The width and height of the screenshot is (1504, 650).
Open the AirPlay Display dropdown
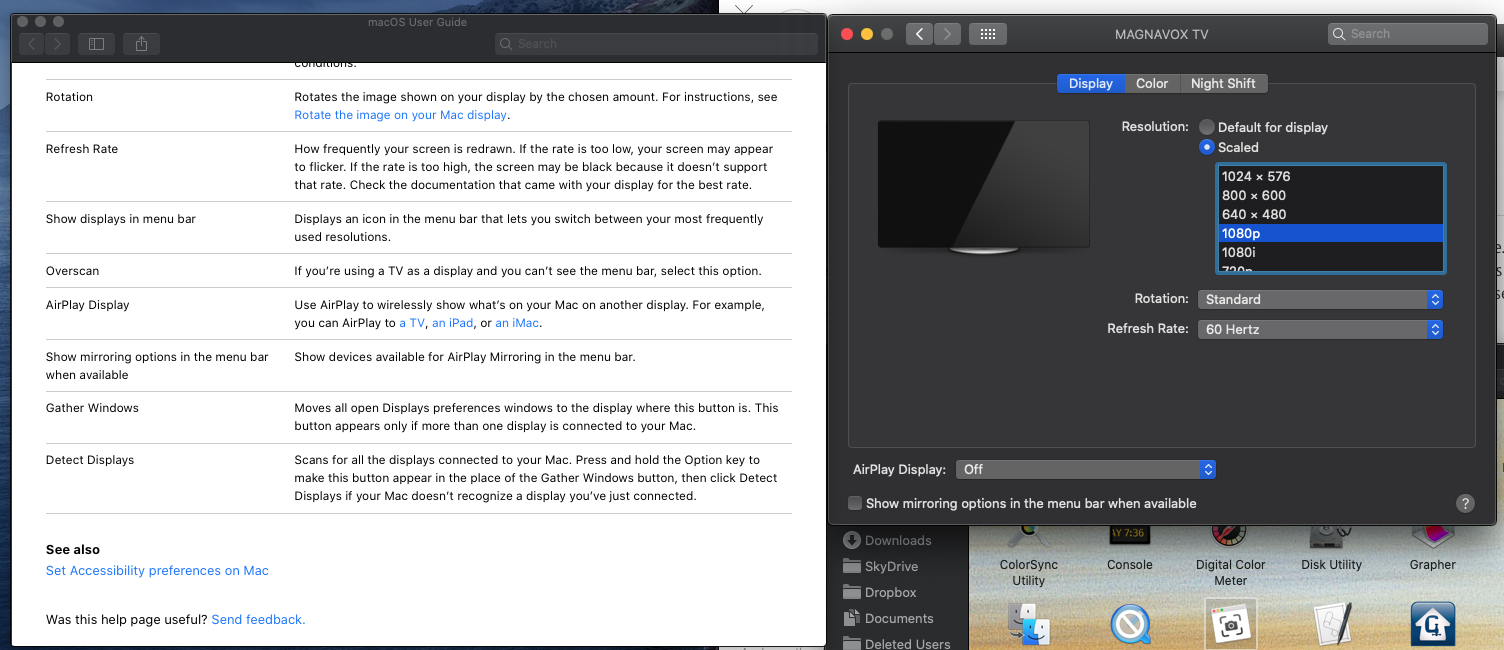[x=1086, y=469]
